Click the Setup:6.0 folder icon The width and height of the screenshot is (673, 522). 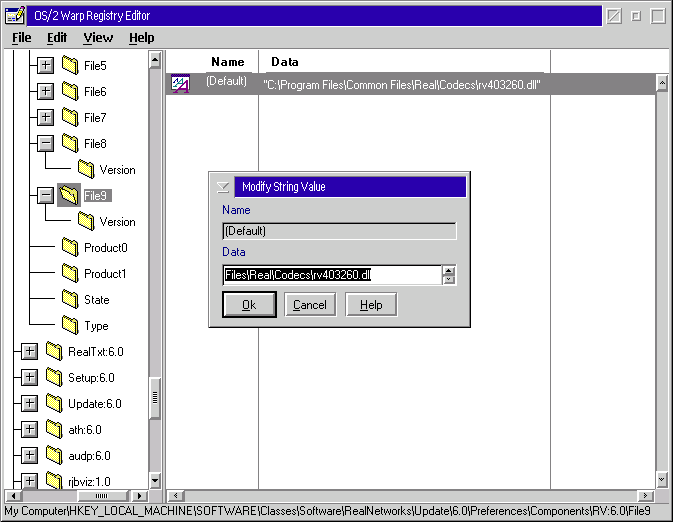tap(54, 378)
